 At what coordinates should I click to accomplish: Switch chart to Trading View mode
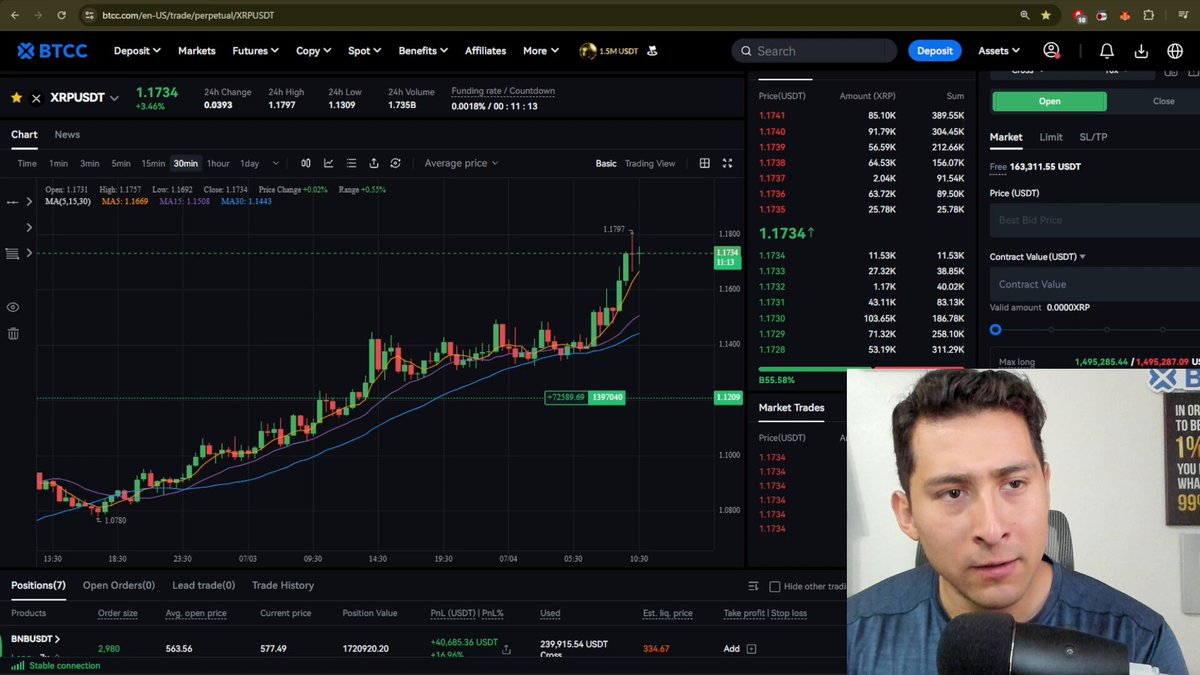[x=650, y=163]
